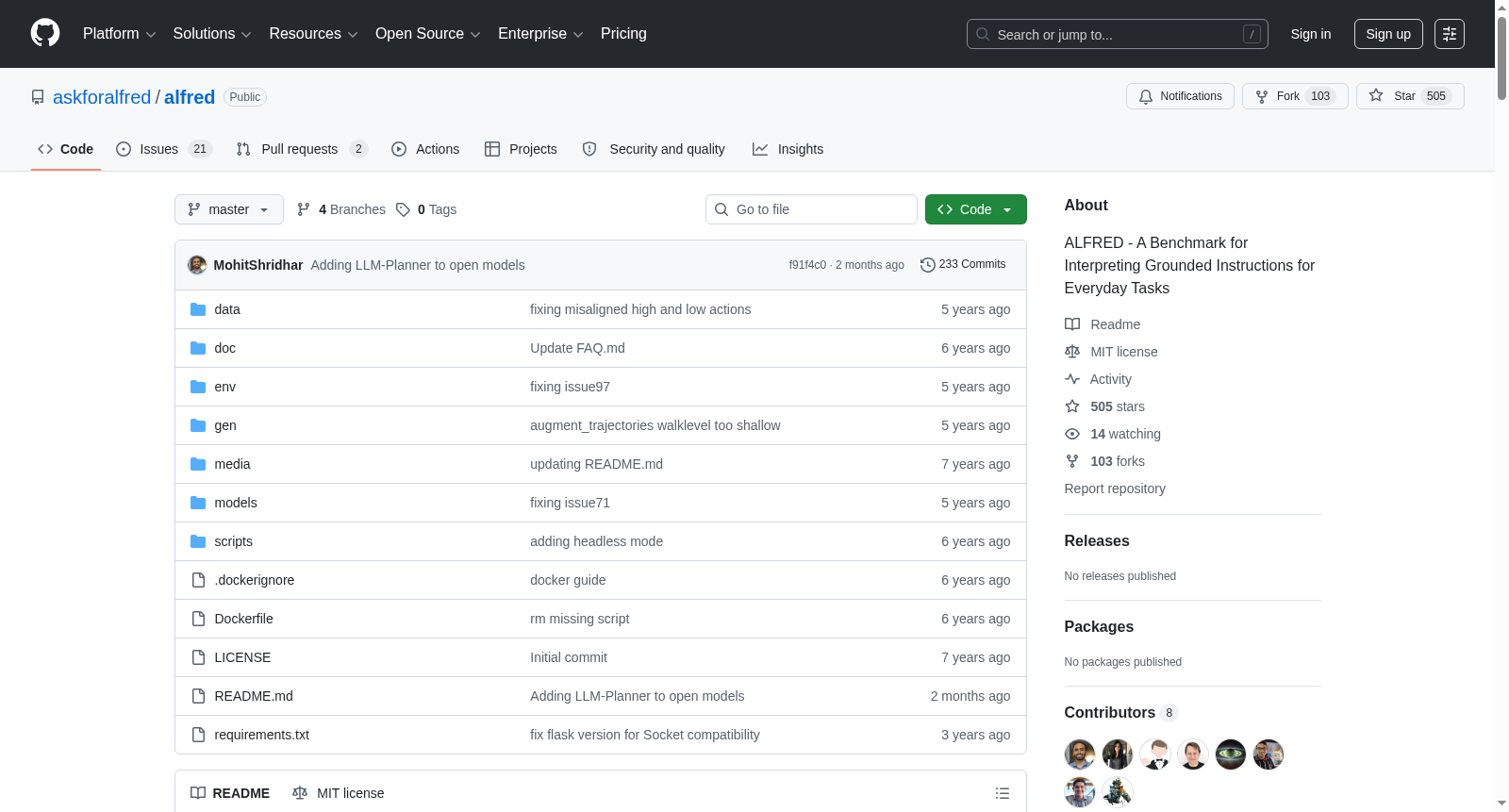The width and height of the screenshot is (1509, 812).
Task: Open the fifth contributor avatar with dark image
Action: point(1231,754)
